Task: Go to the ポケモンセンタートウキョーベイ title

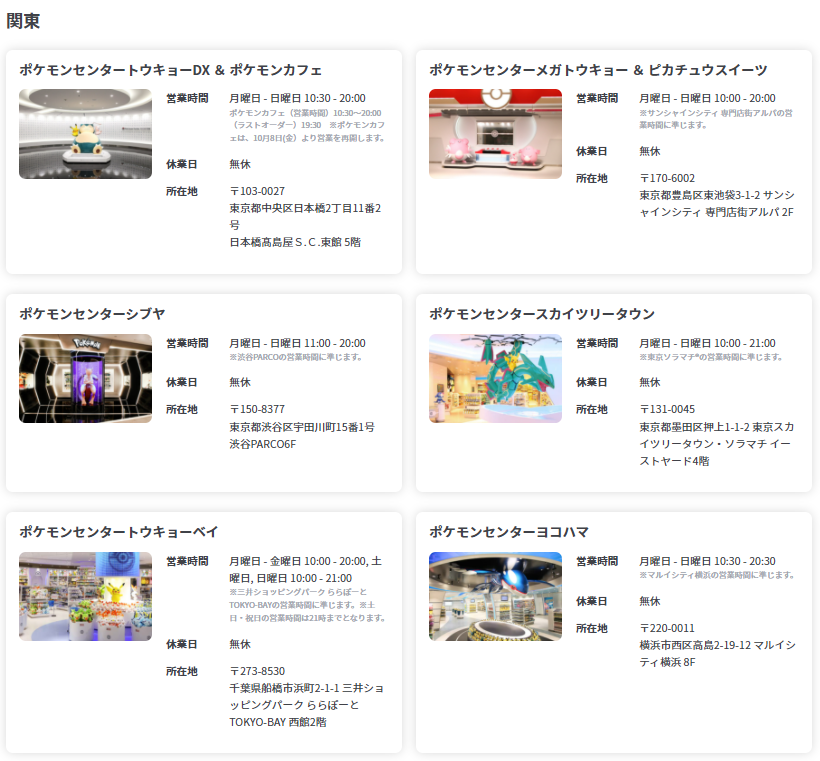Action: coord(119,532)
